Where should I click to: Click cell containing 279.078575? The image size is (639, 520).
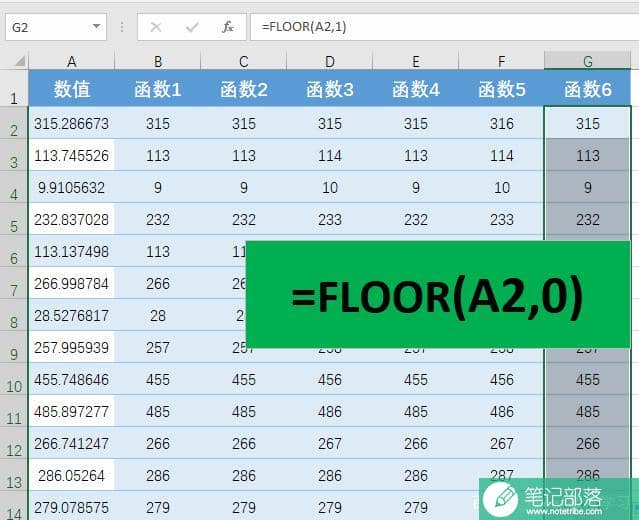[72, 507]
